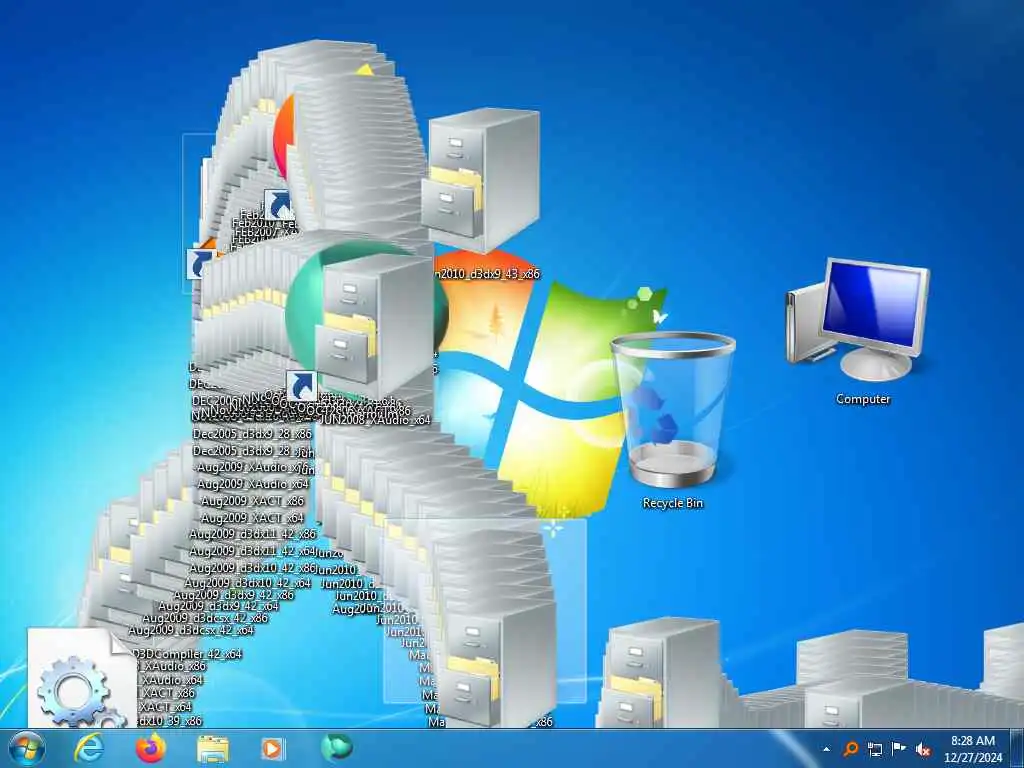
Task: Select the Aug2009_d3dcsx_42_x86 label
Action: click(x=205, y=618)
